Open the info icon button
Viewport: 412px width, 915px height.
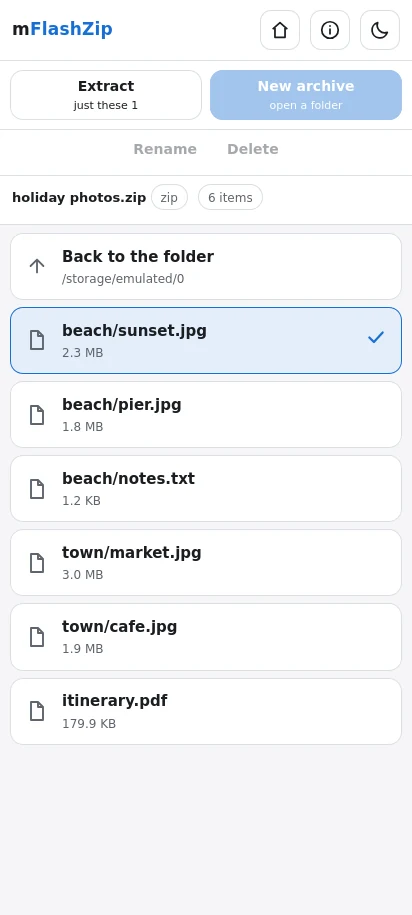pyautogui.click(x=330, y=30)
